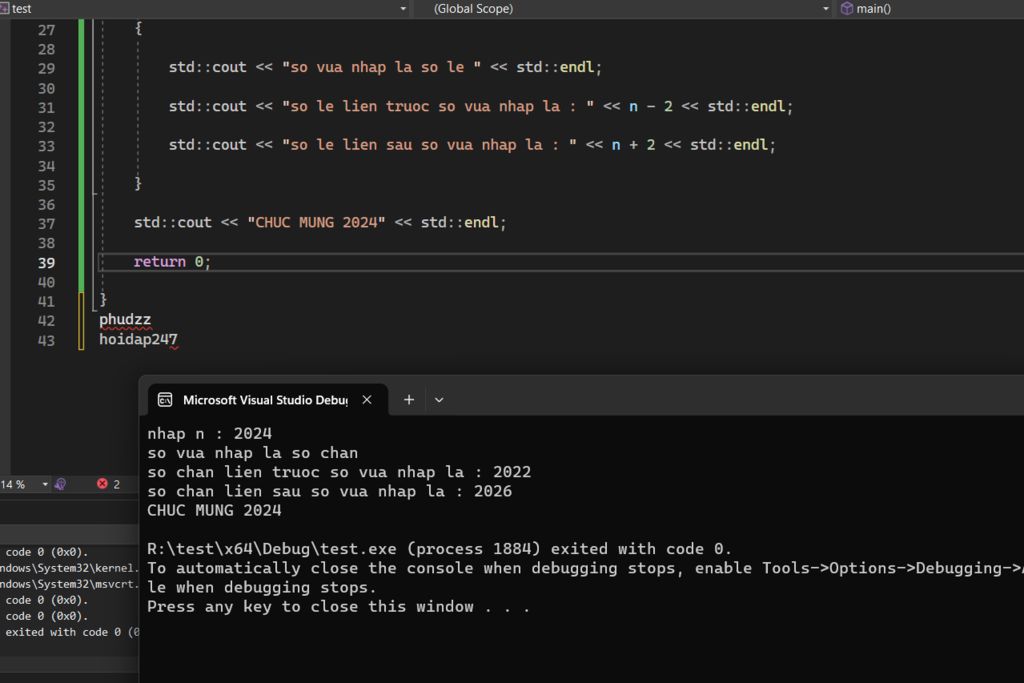Click the "n + 2" expression on line 33
Viewport: 1024px width, 683px height.
[633, 145]
